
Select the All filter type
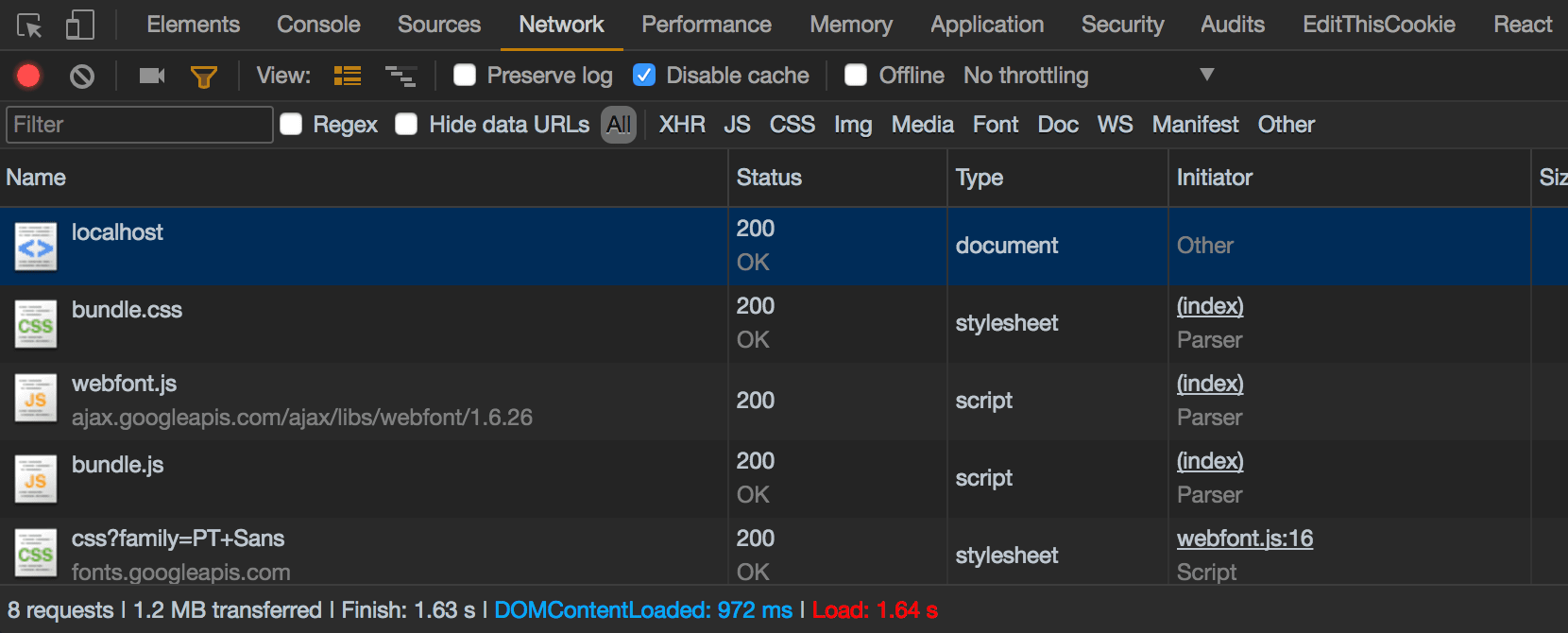(619, 125)
